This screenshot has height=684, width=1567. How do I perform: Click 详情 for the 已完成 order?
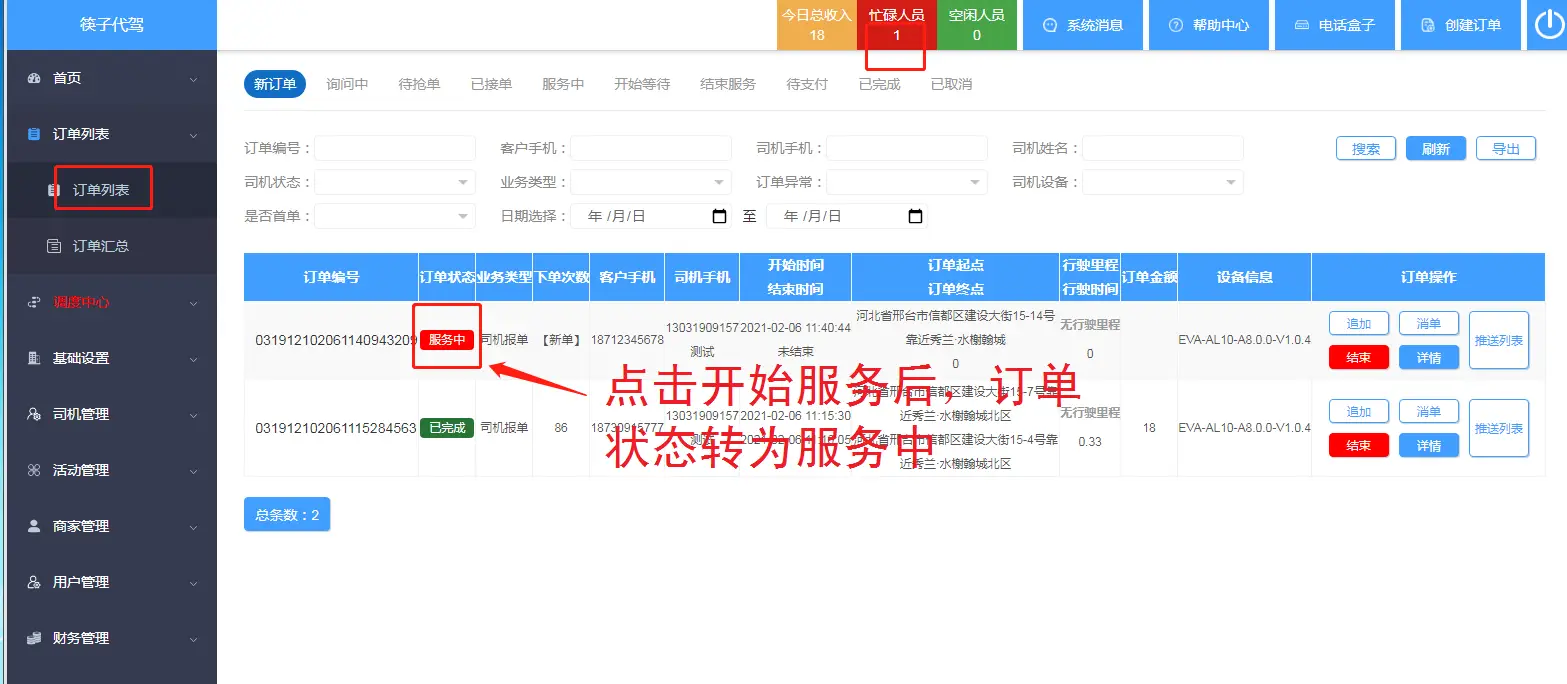click(1429, 445)
